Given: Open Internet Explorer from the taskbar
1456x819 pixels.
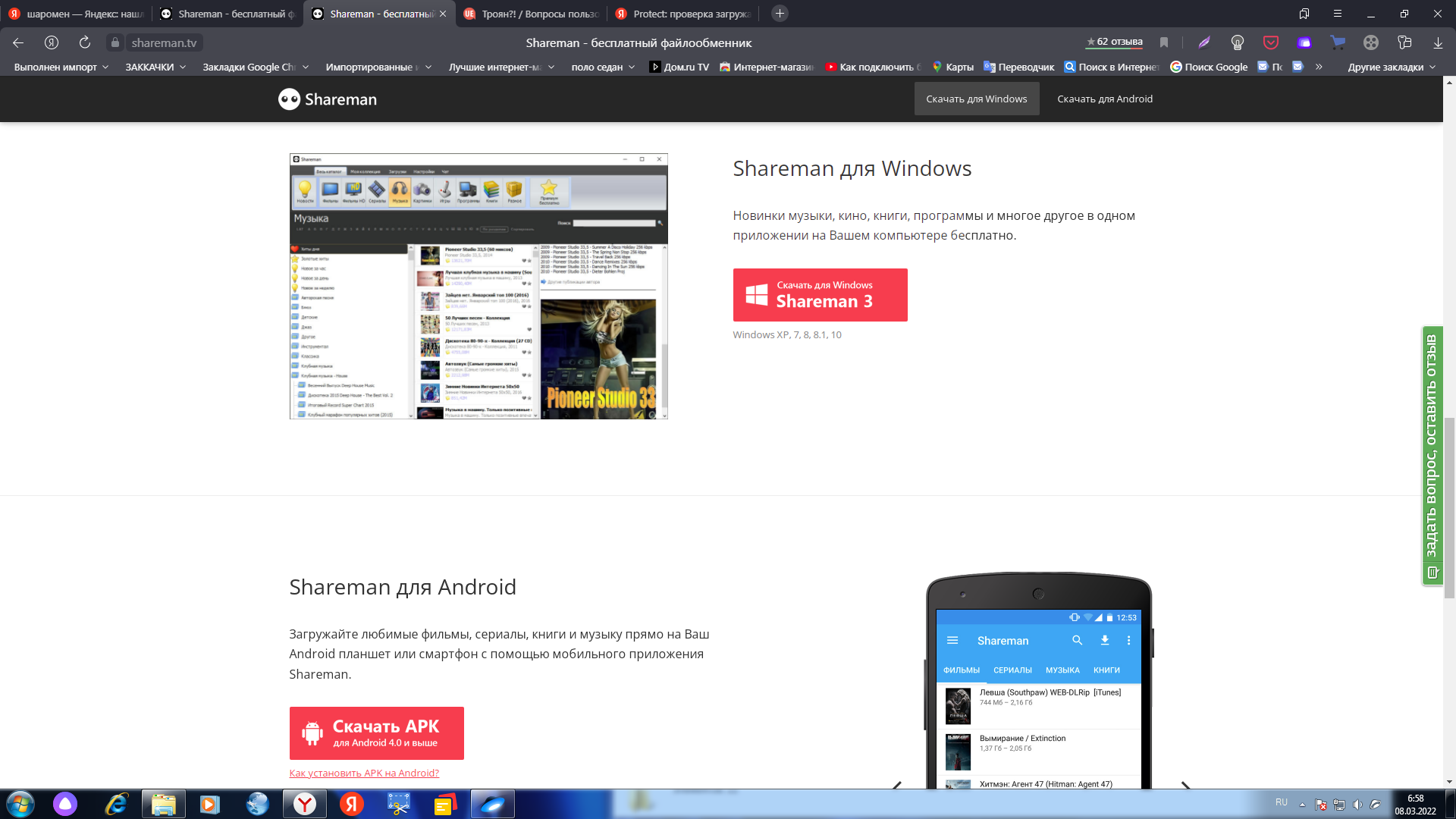Looking at the screenshot, I should [x=116, y=804].
